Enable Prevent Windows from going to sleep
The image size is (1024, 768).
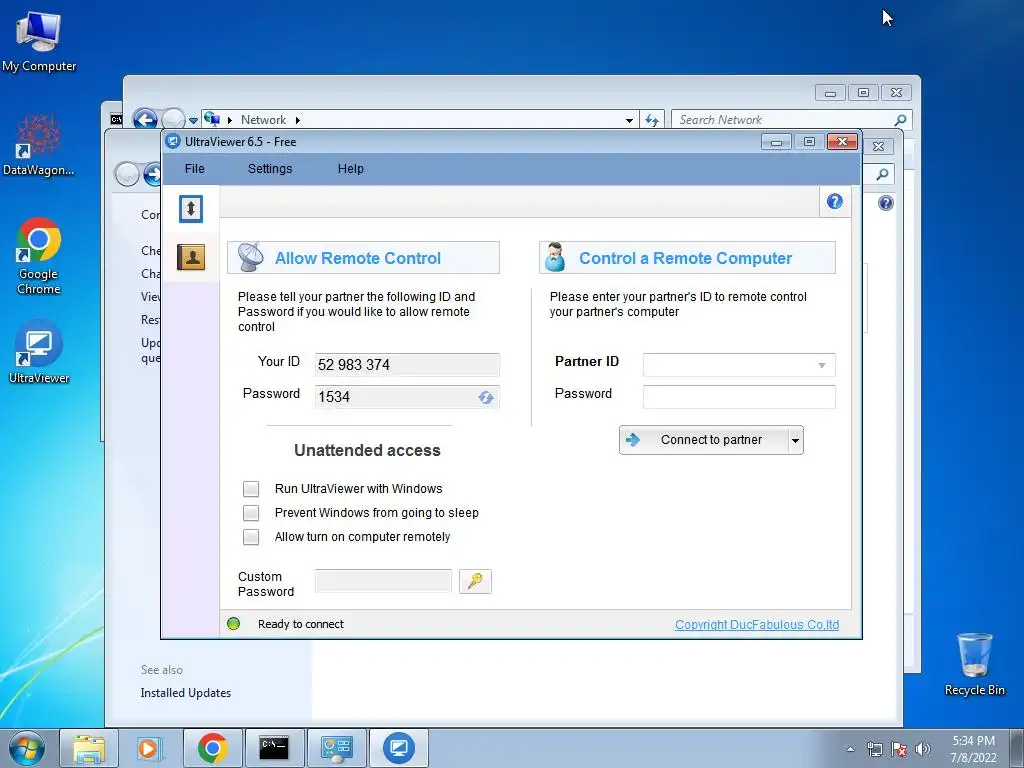[x=251, y=513]
